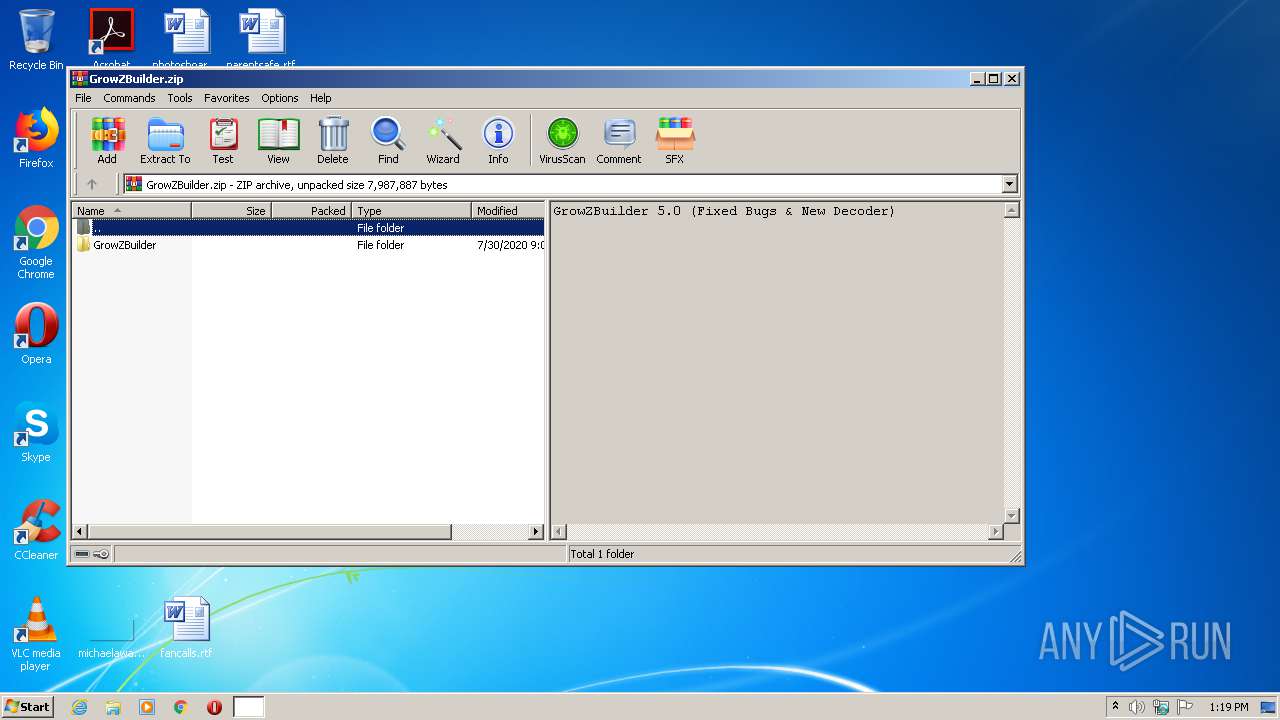The height and width of the screenshot is (720, 1280).
Task: Expand the archive path dropdown
Action: coord(1009,184)
